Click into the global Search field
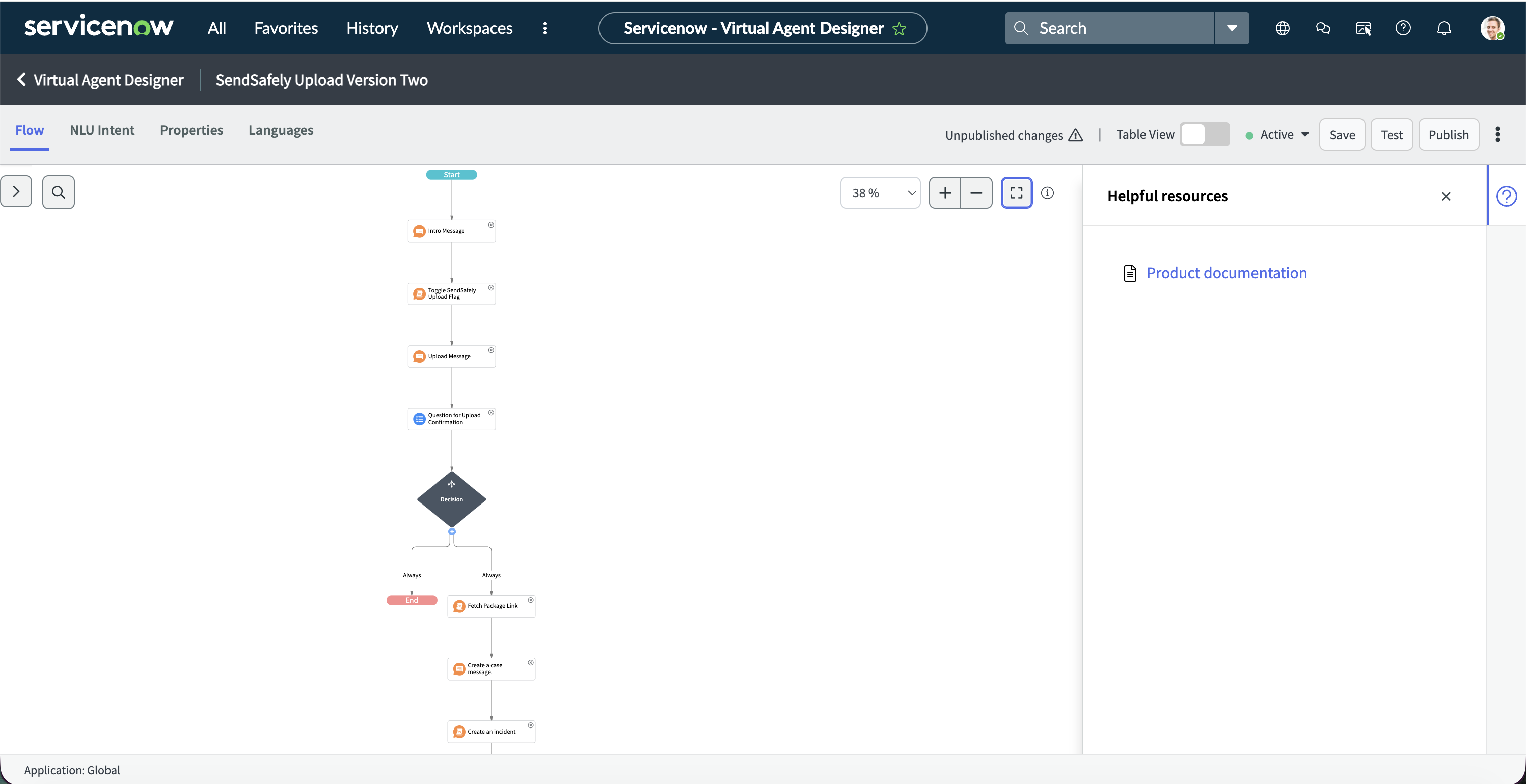Image resolution: width=1526 pixels, height=784 pixels. [x=1110, y=28]
